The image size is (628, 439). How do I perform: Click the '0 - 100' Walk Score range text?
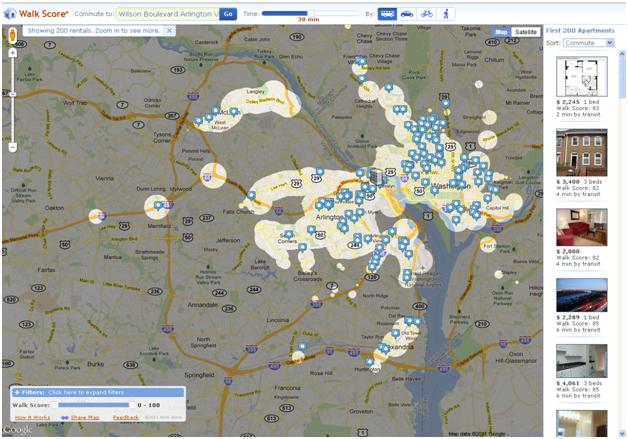pos(149,405)
